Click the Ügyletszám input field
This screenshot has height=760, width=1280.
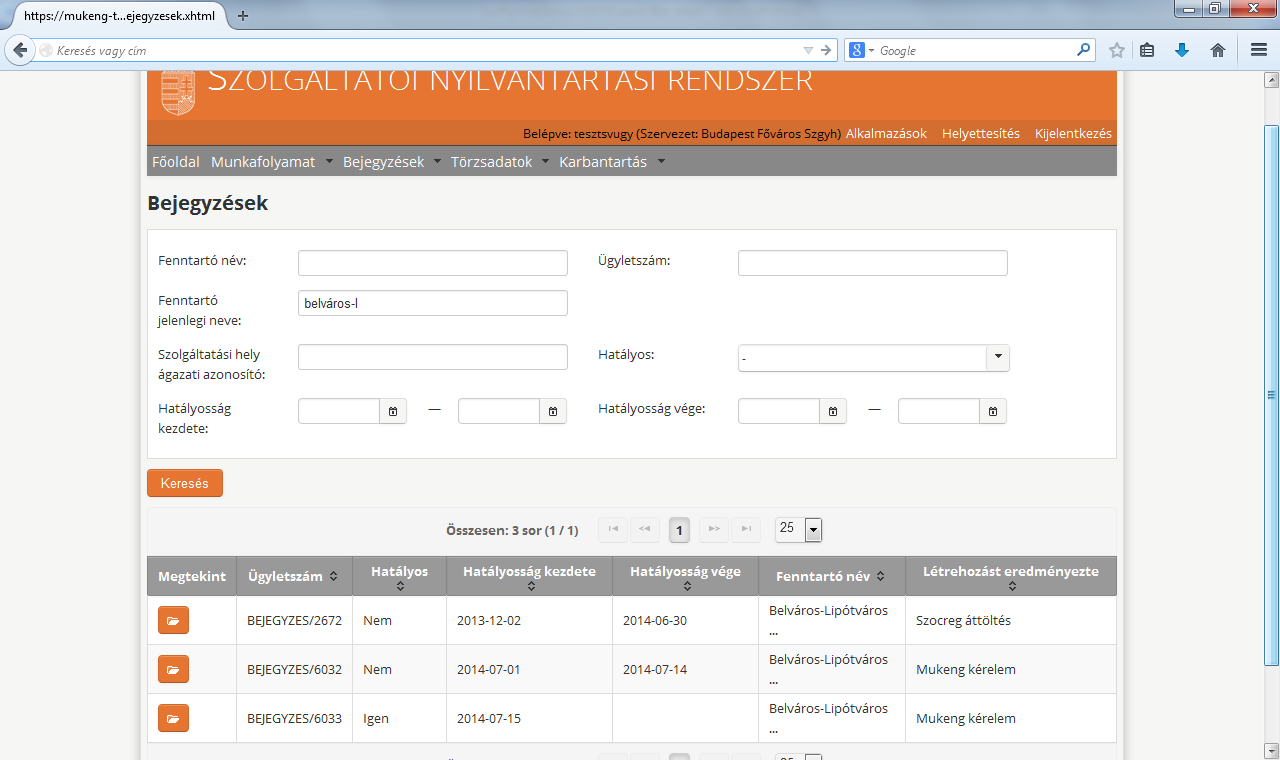pyautogui.click(x=873, y=263)
